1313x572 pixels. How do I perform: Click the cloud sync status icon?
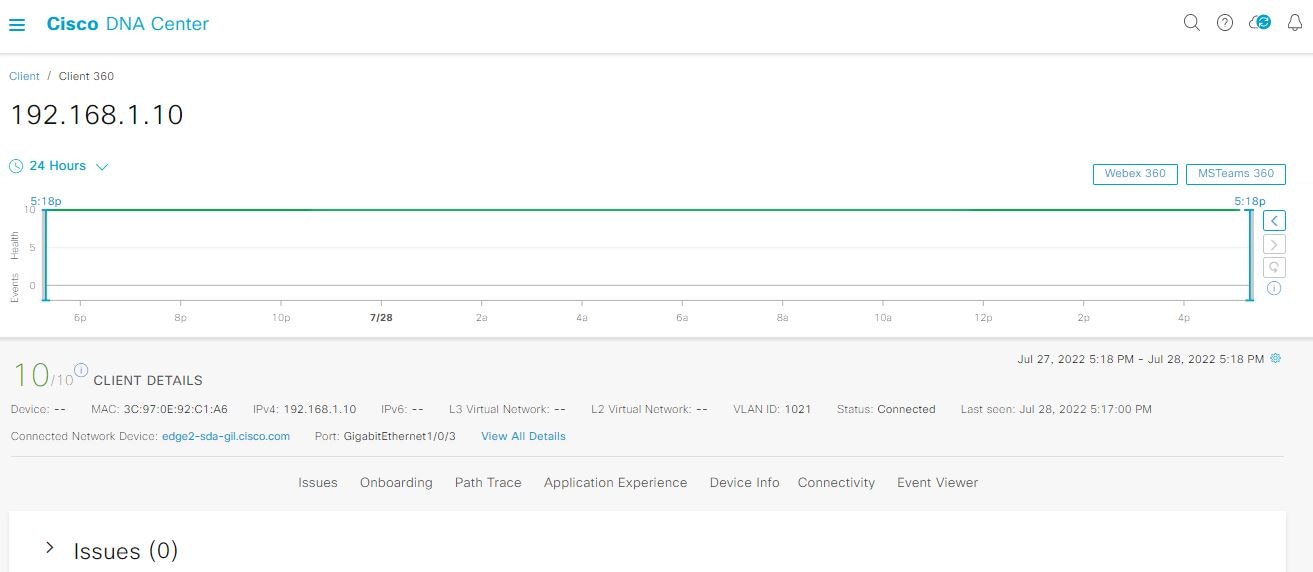coord(1260,23)
